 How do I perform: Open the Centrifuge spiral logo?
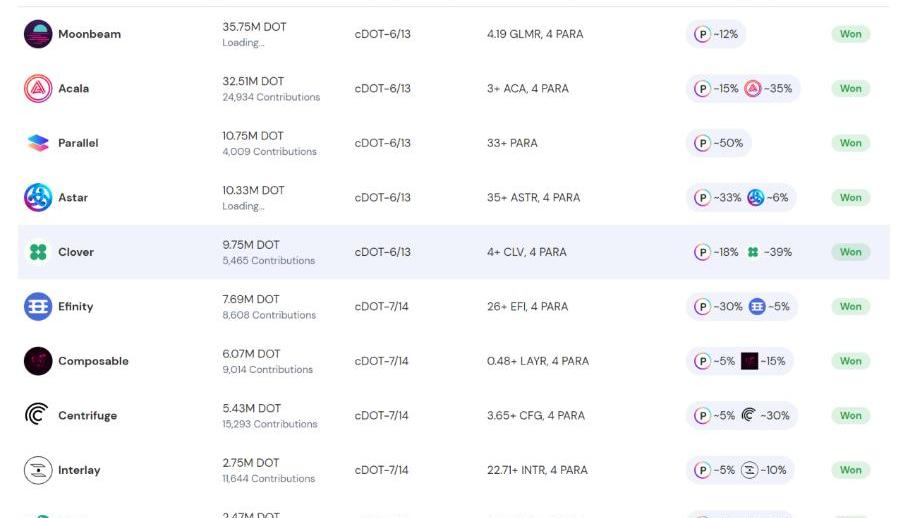click(x=36, y=414)
